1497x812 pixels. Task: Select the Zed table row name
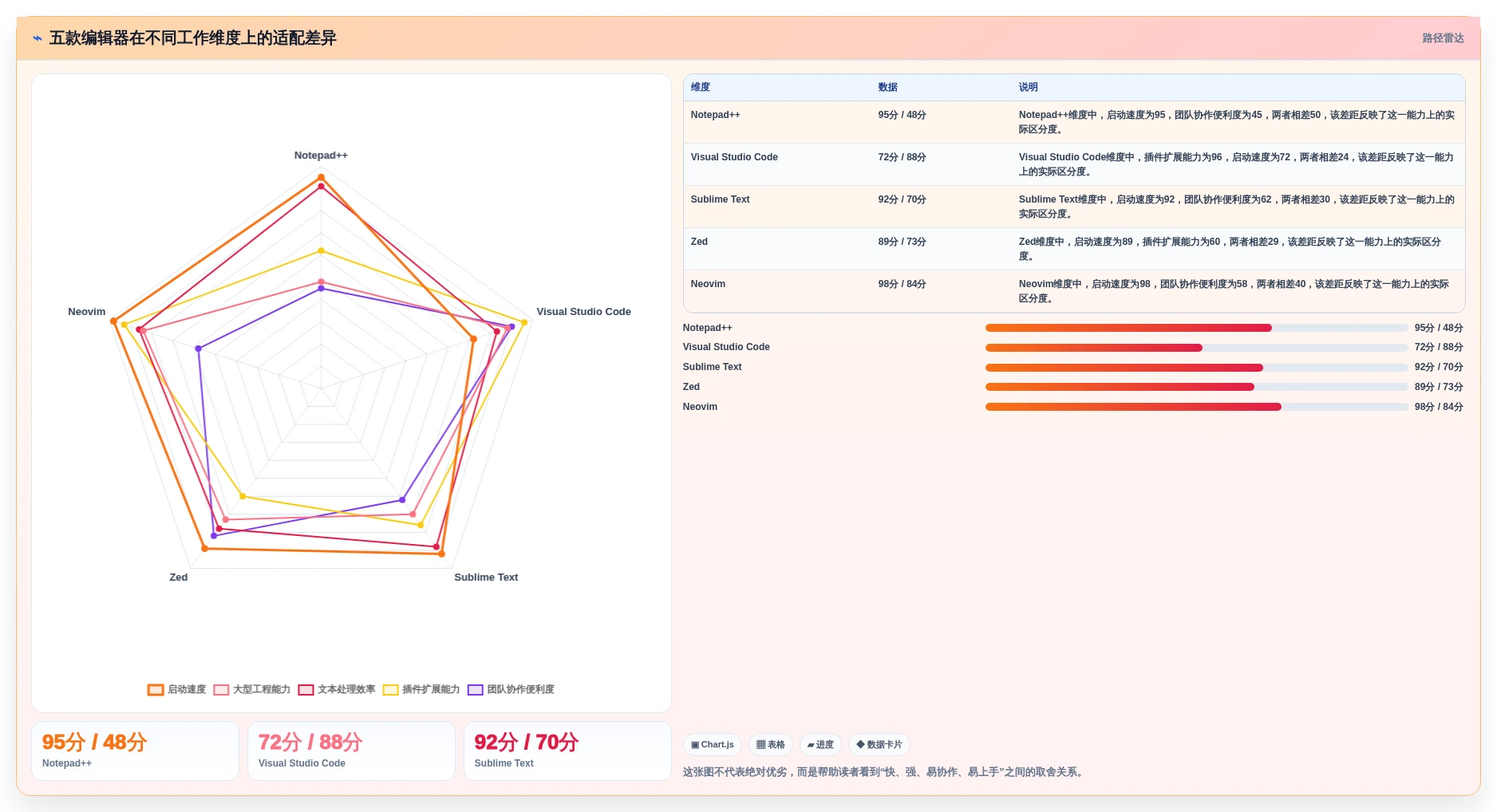coord(700,242)
